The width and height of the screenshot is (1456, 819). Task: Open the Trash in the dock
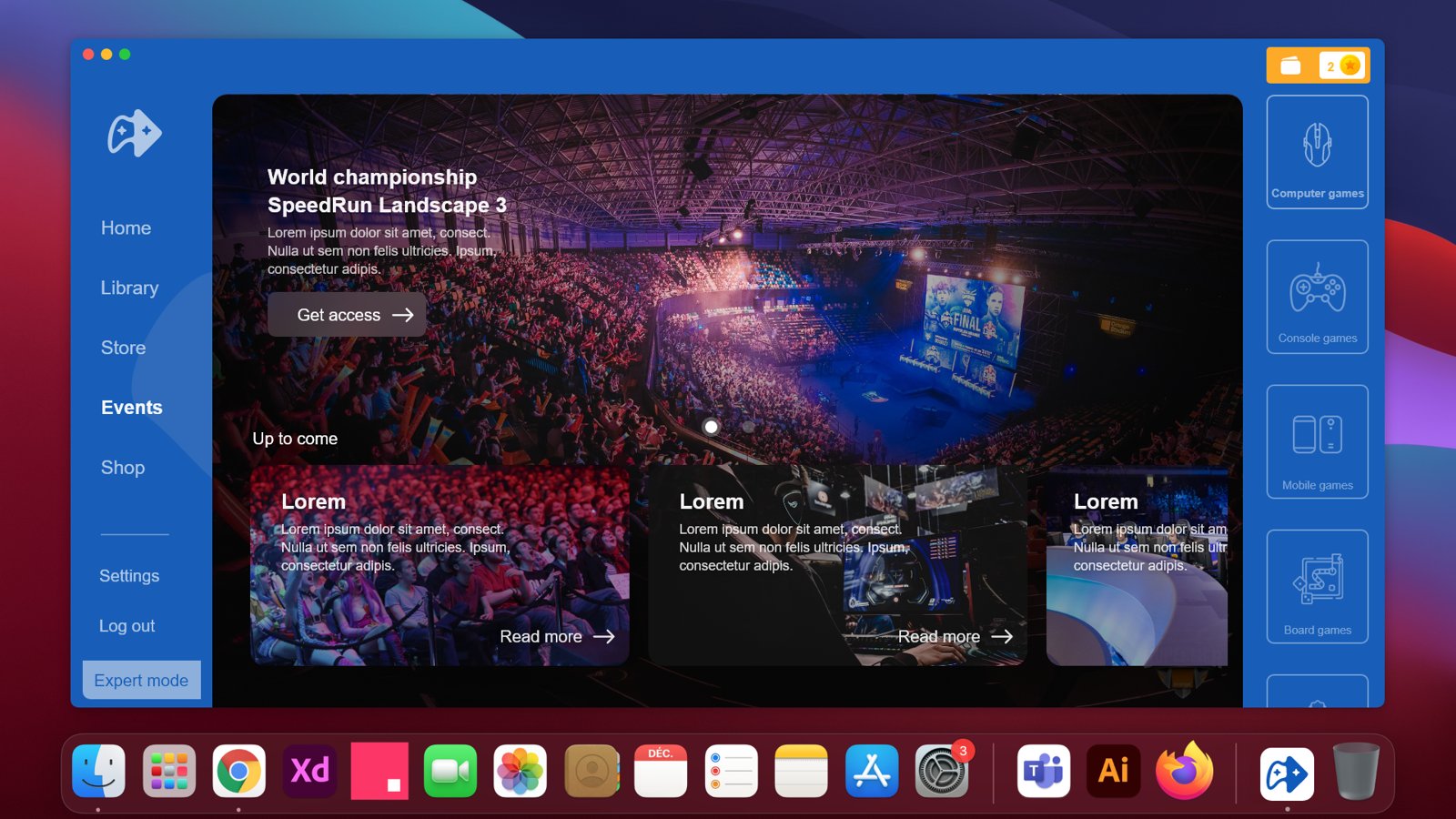coord(1356,771)
